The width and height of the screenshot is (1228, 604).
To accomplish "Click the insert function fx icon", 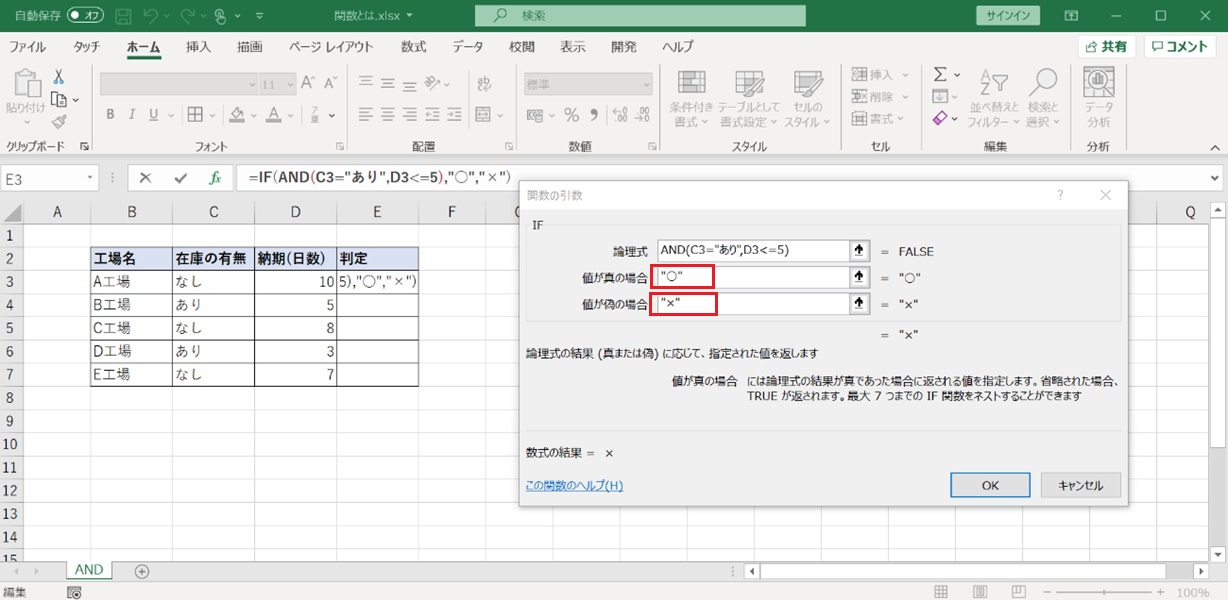I will (x=214, y=178).
